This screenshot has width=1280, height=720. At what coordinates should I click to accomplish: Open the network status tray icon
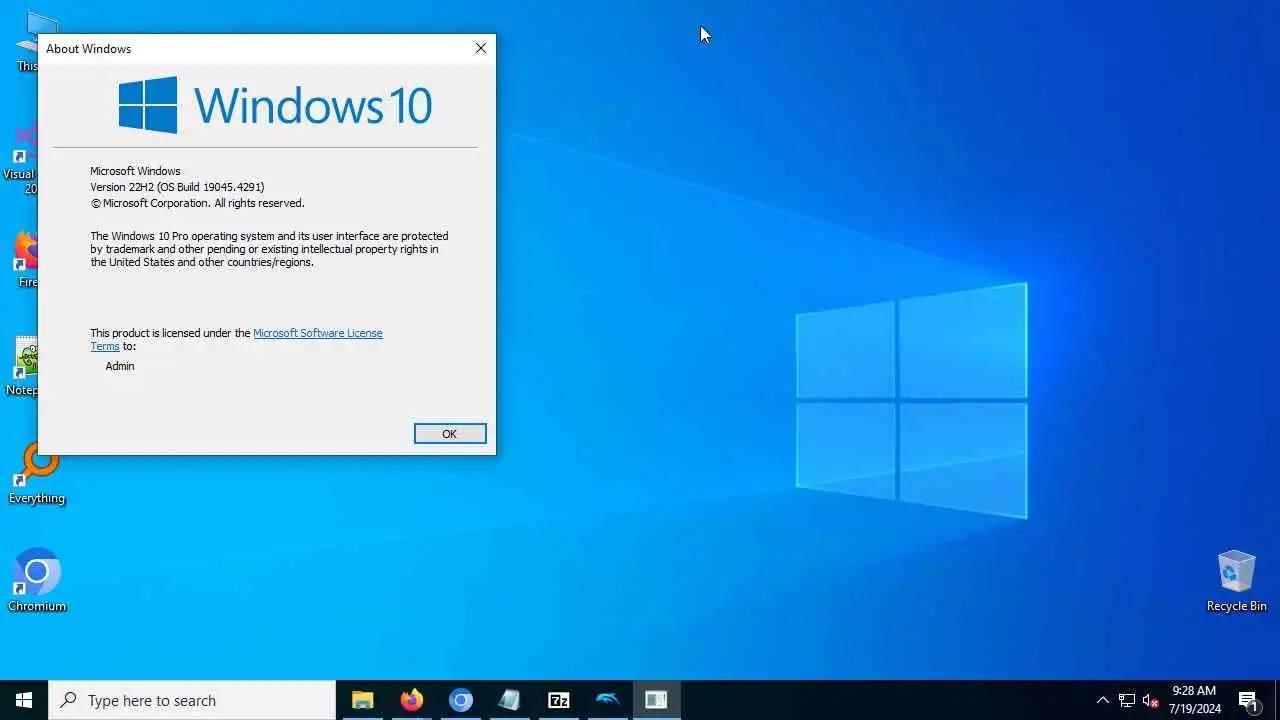coord(1127,700)
